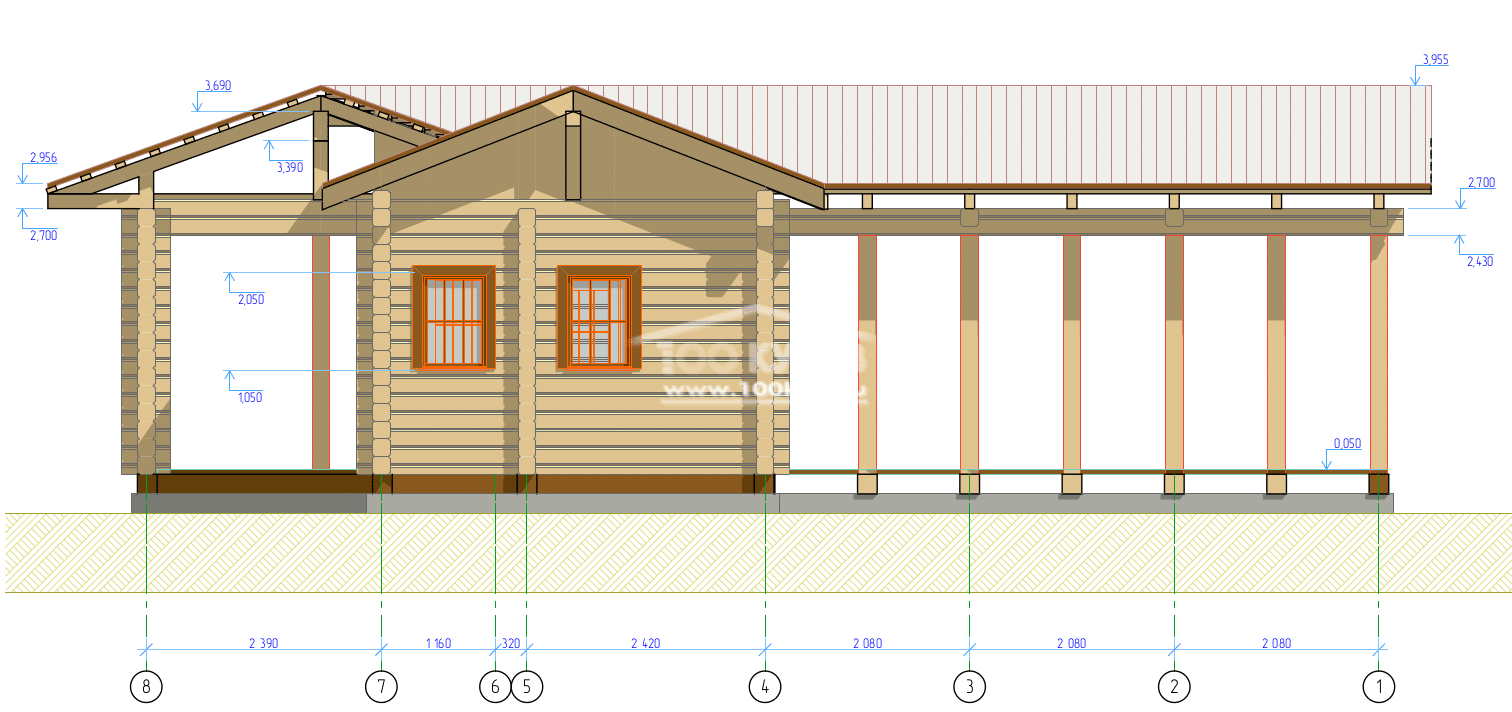Select the 2 390 dimension text
The width and height of the screenshot is (1512, 712).
pyautogui.click(x=263, y=644)
